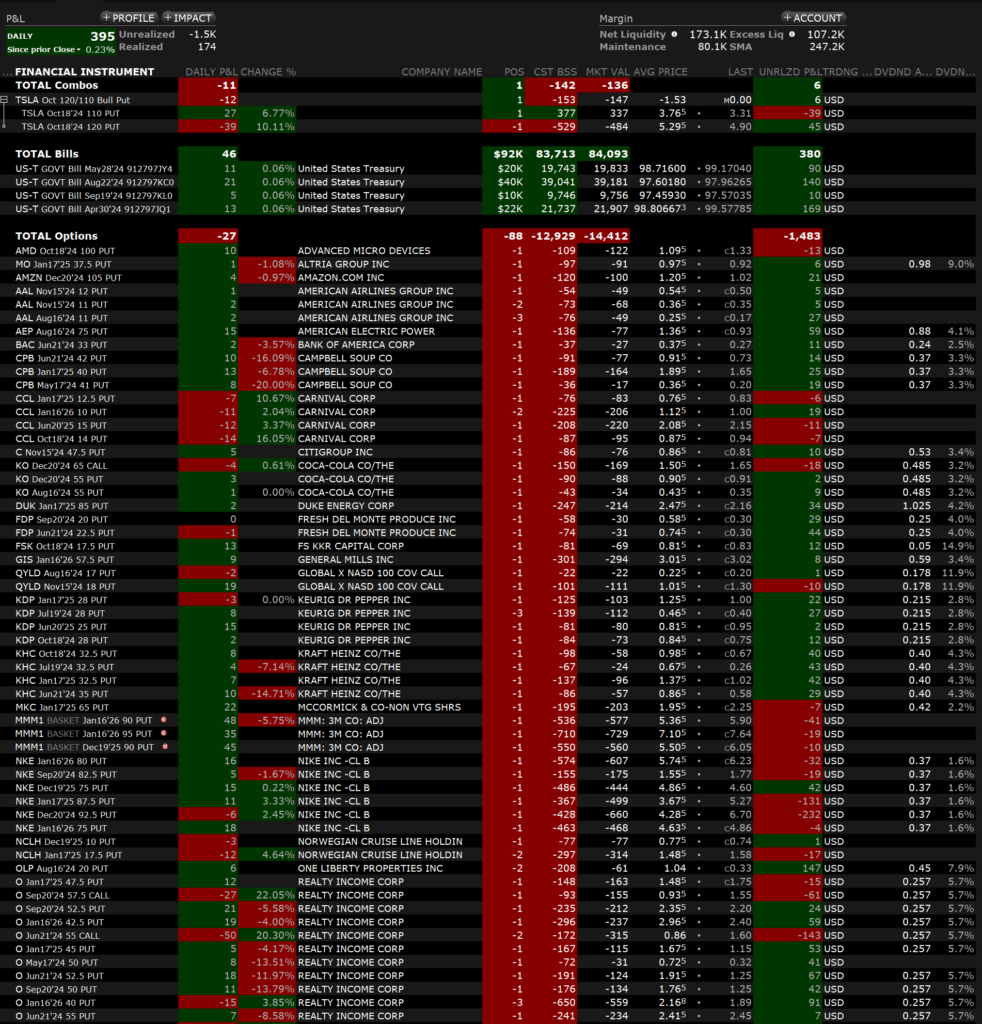The image size is (982, 1024).
Task: Click the green Daily P&L value box
Action: point(59,42)
